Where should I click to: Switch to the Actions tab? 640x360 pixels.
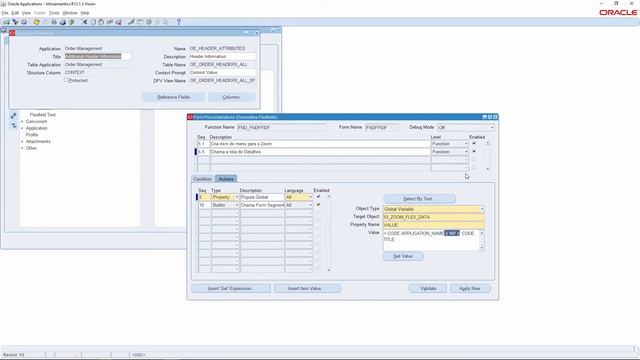pos(226,179)
